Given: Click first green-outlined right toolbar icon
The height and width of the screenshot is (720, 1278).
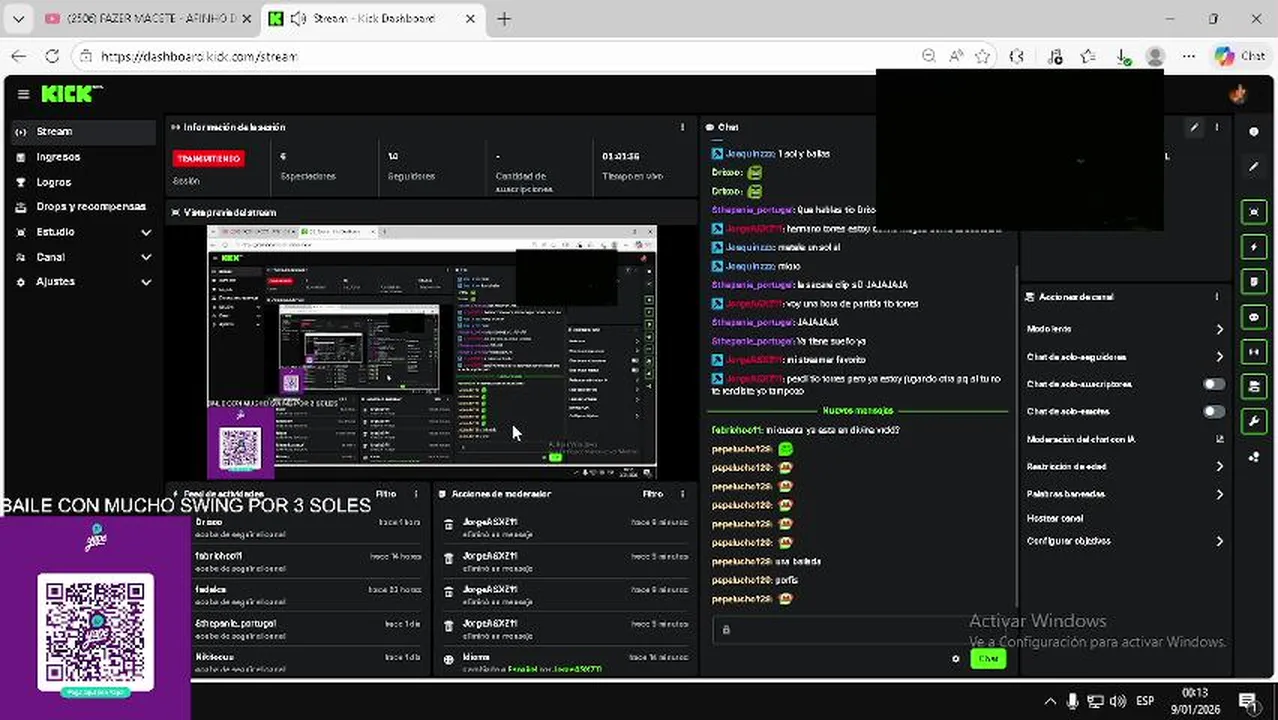Looking at the screenshot, I should [x=1254, y=211].
